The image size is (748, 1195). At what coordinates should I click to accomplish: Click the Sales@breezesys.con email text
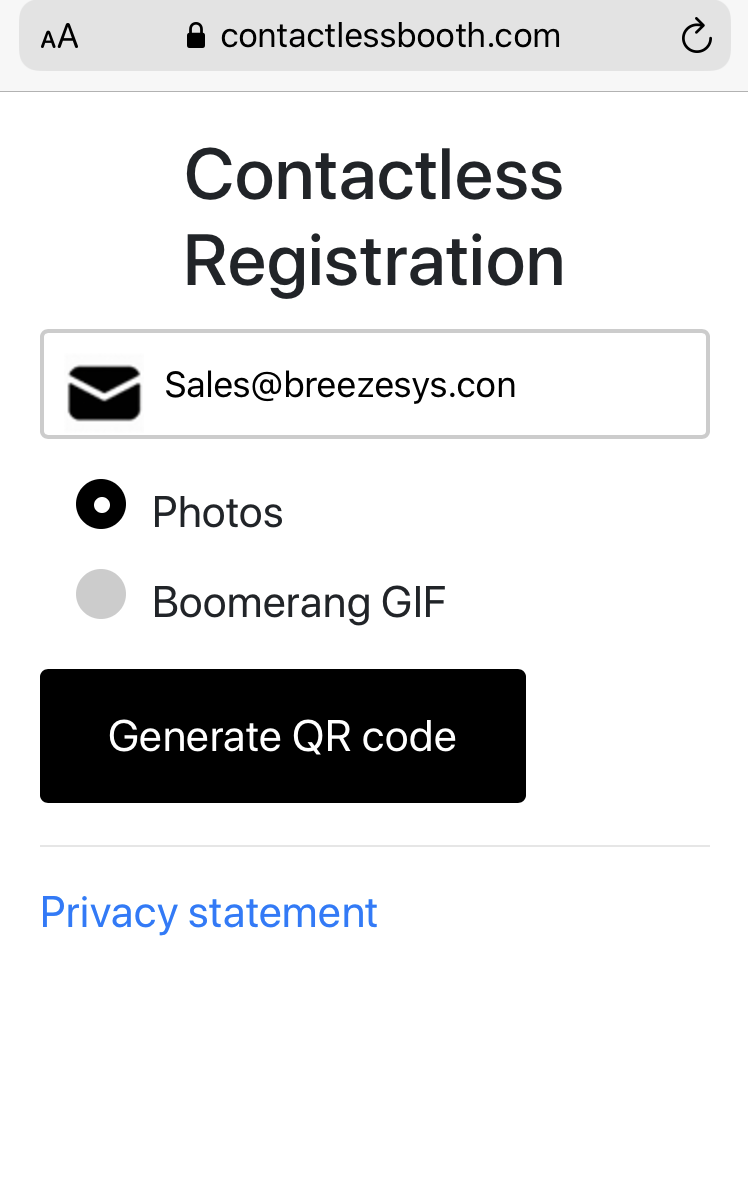pos(340,385)
